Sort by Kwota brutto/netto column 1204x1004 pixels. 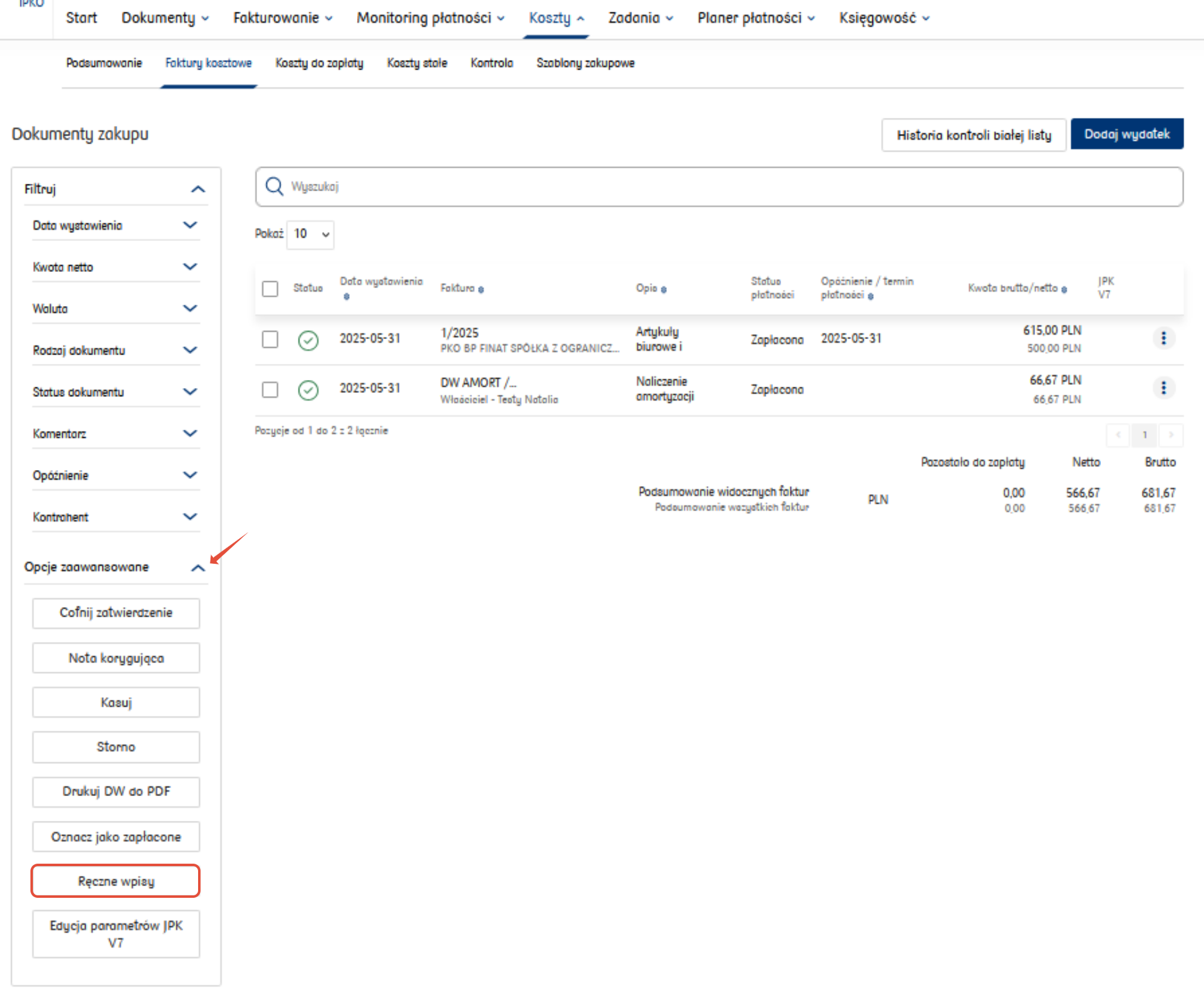click(1064, 289)
